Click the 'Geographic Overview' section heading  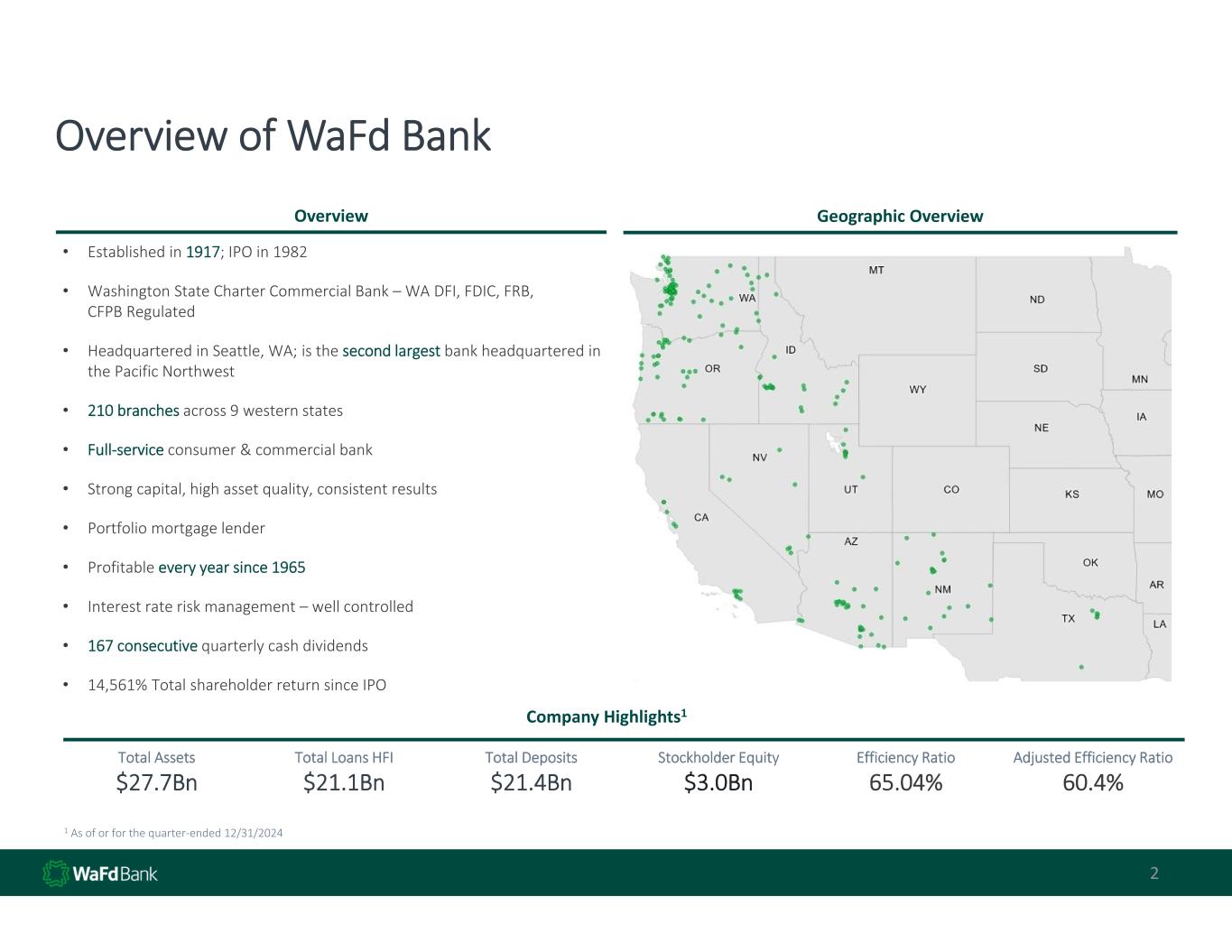[x=899, y=216]
